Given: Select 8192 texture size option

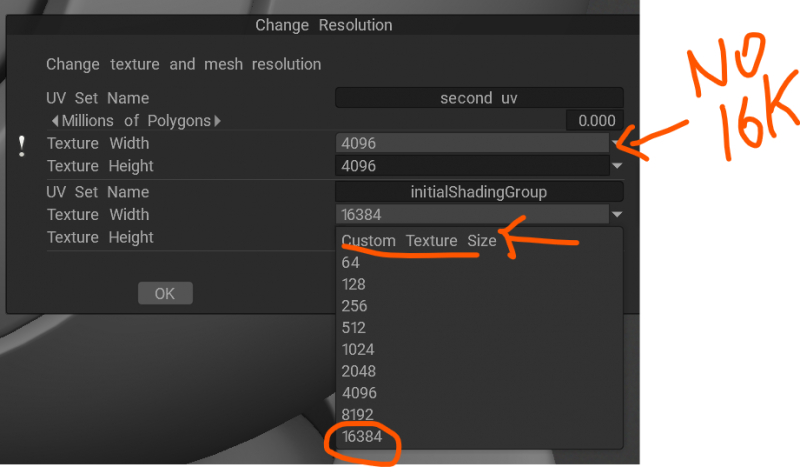Looking at the screenshot, I should (x=359, y=416).
